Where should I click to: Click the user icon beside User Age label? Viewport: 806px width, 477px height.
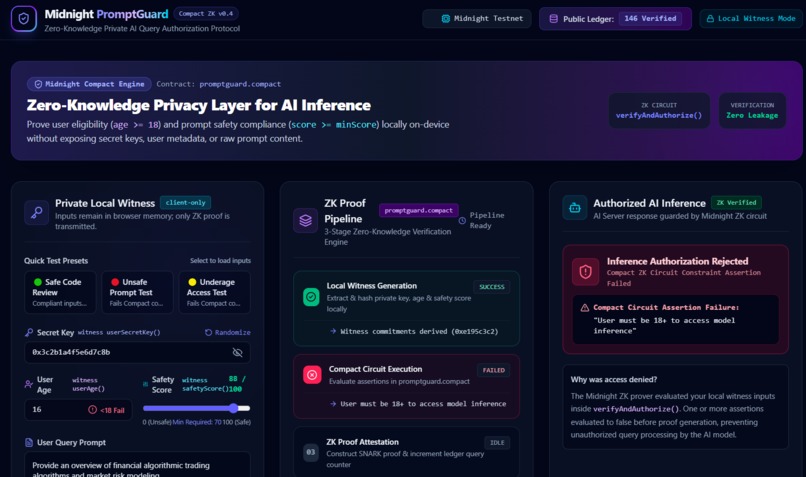coord(29,384)
